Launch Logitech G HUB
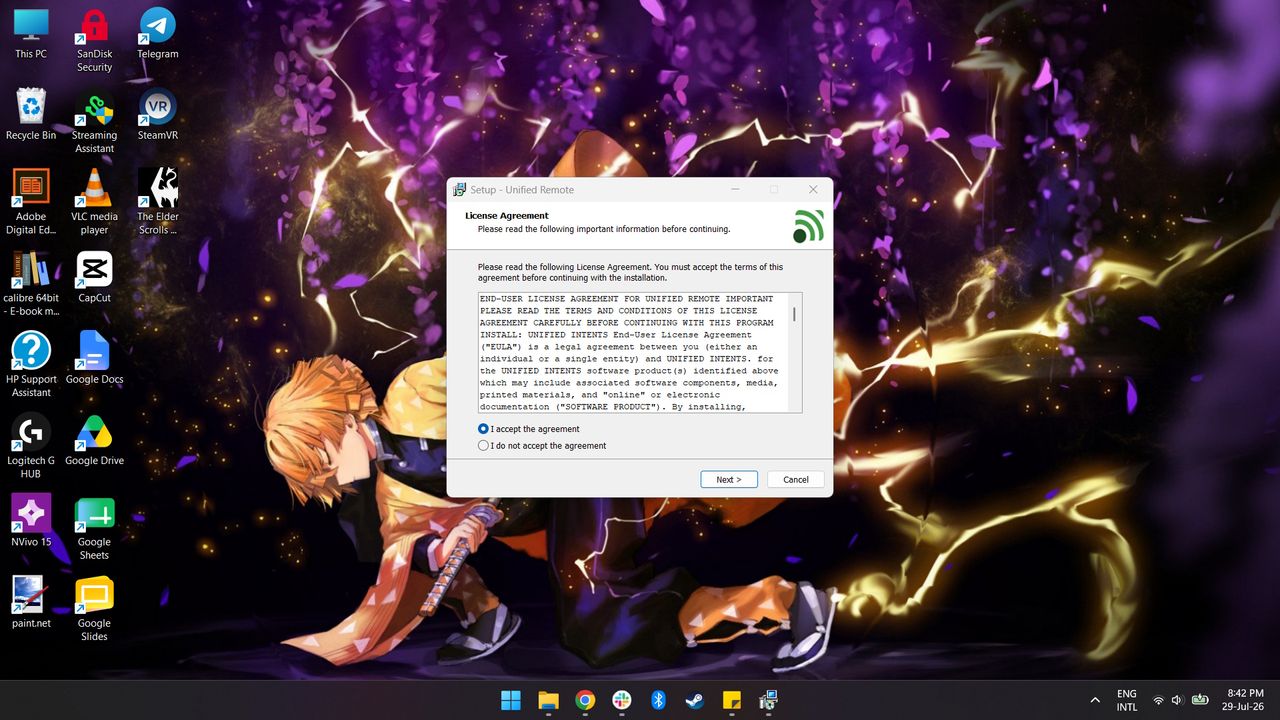 [x=31, y=446]
